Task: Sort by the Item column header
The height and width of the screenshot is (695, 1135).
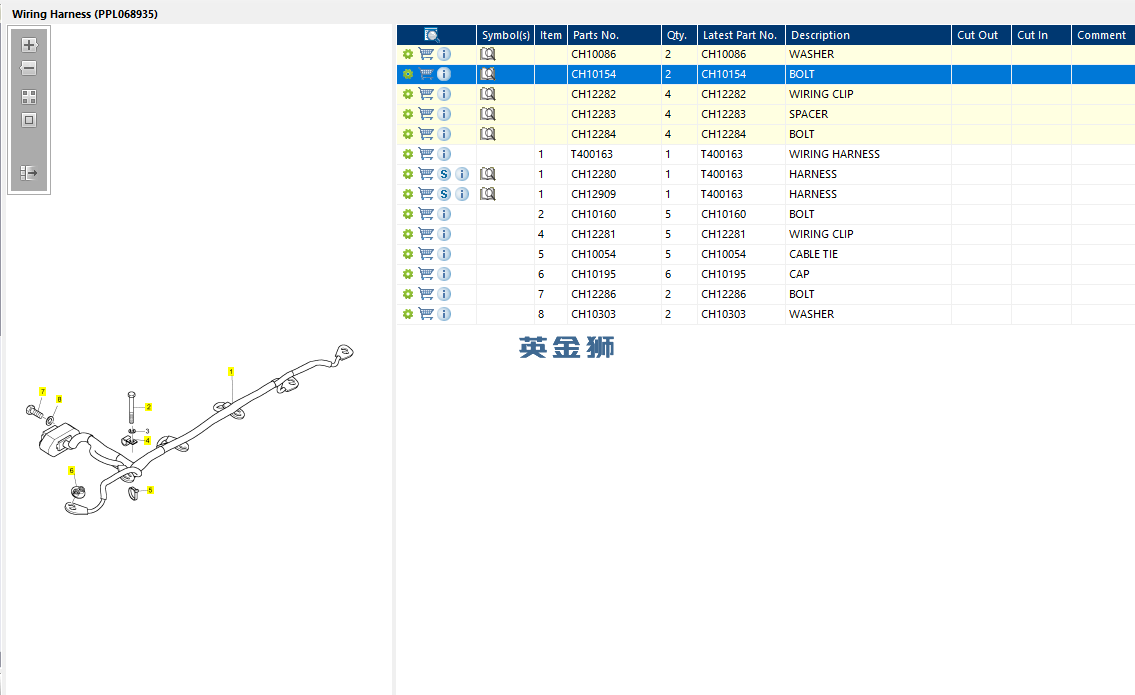Action: coord(551,35)
